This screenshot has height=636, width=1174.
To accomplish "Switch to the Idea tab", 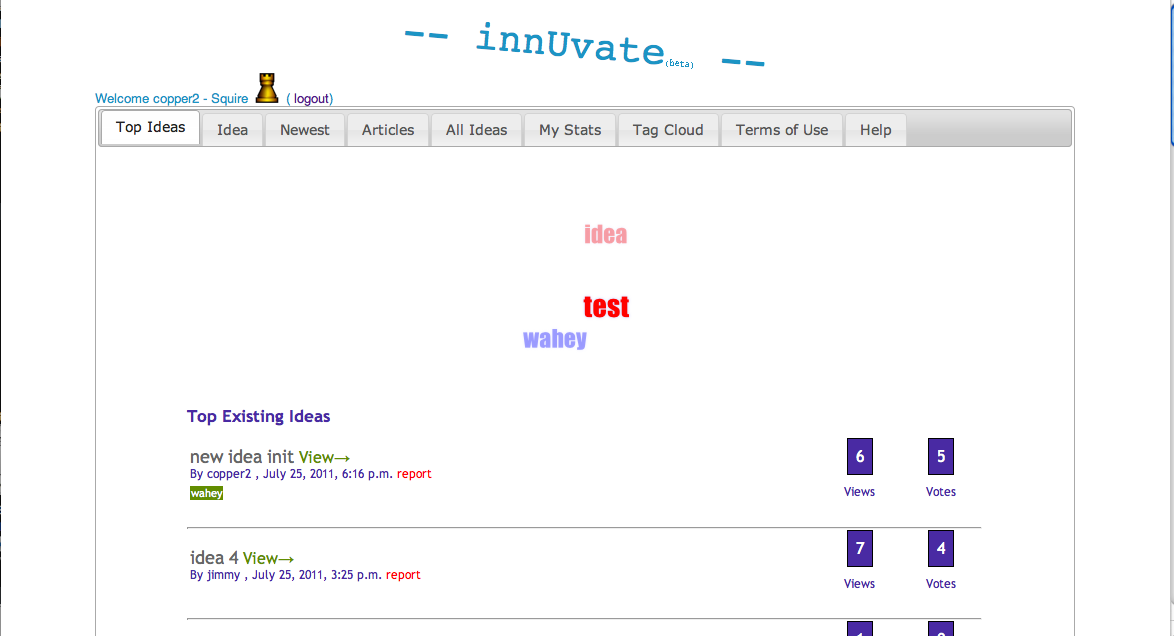I will 232,130.
